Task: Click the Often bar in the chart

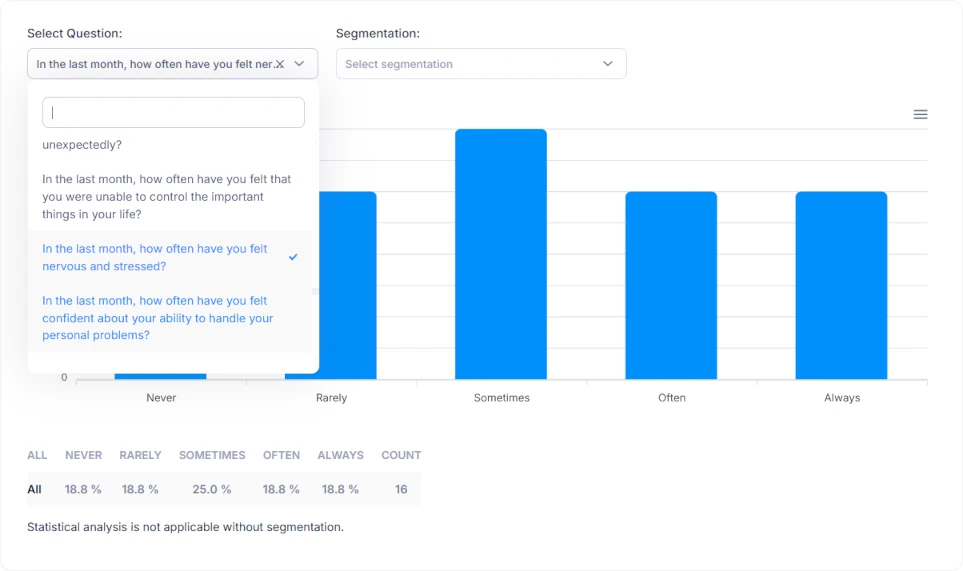Action: (x=671, y=285)
